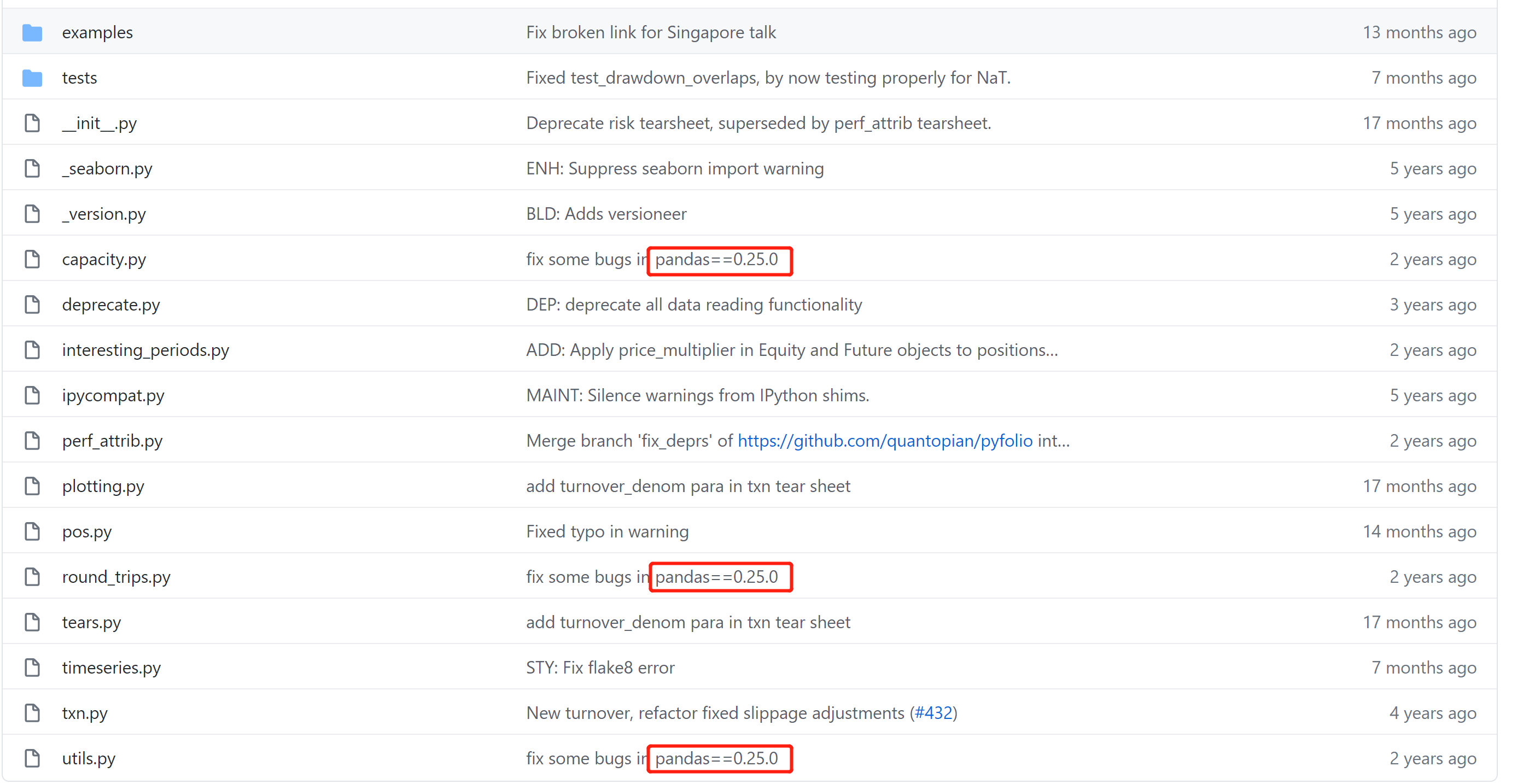Click the tests folder icon
Screen dimensions: 1535x784
(x=32, y=78)
